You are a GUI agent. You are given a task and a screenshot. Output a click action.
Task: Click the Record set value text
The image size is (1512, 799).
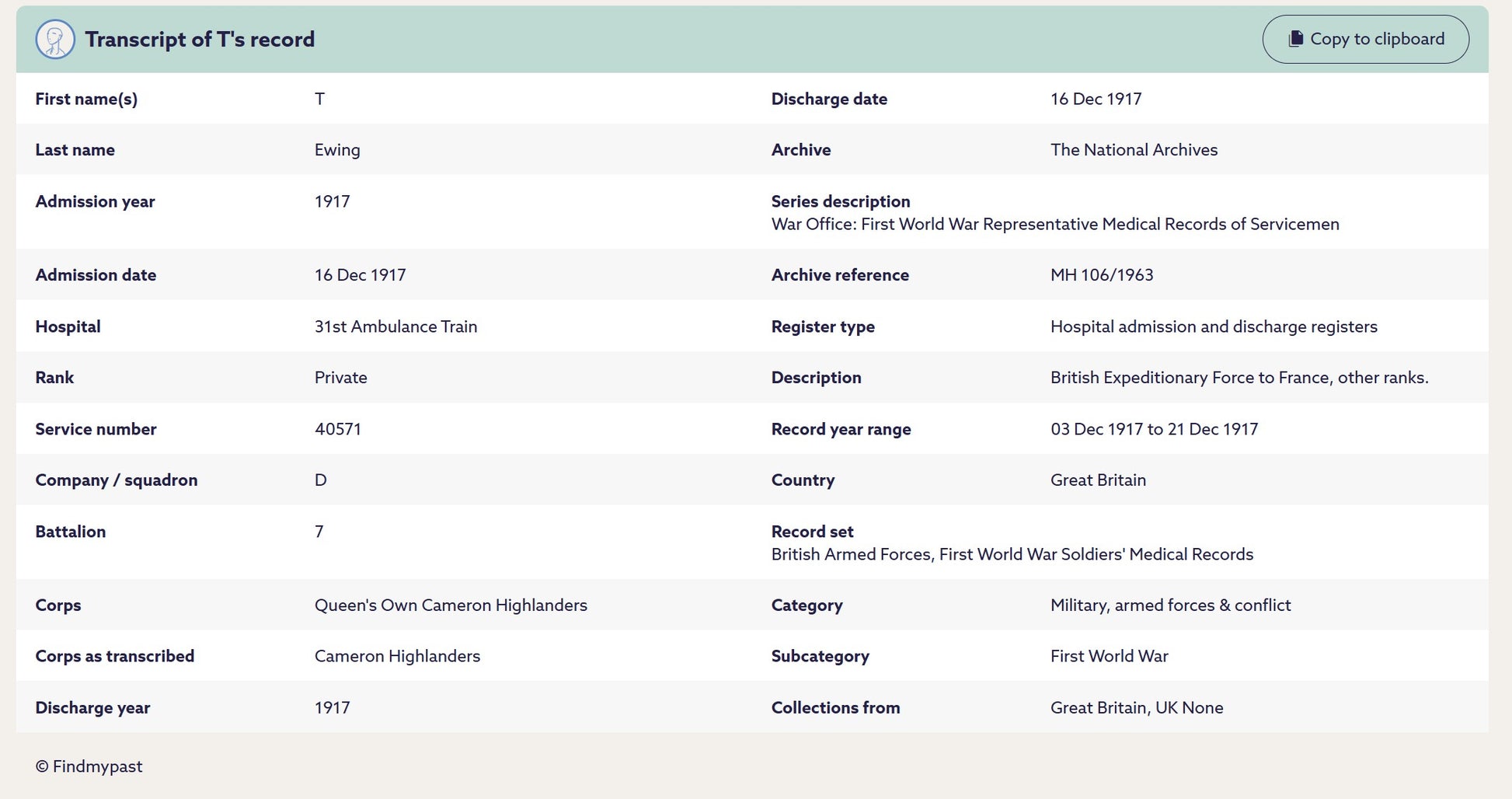pos(1012,554)
